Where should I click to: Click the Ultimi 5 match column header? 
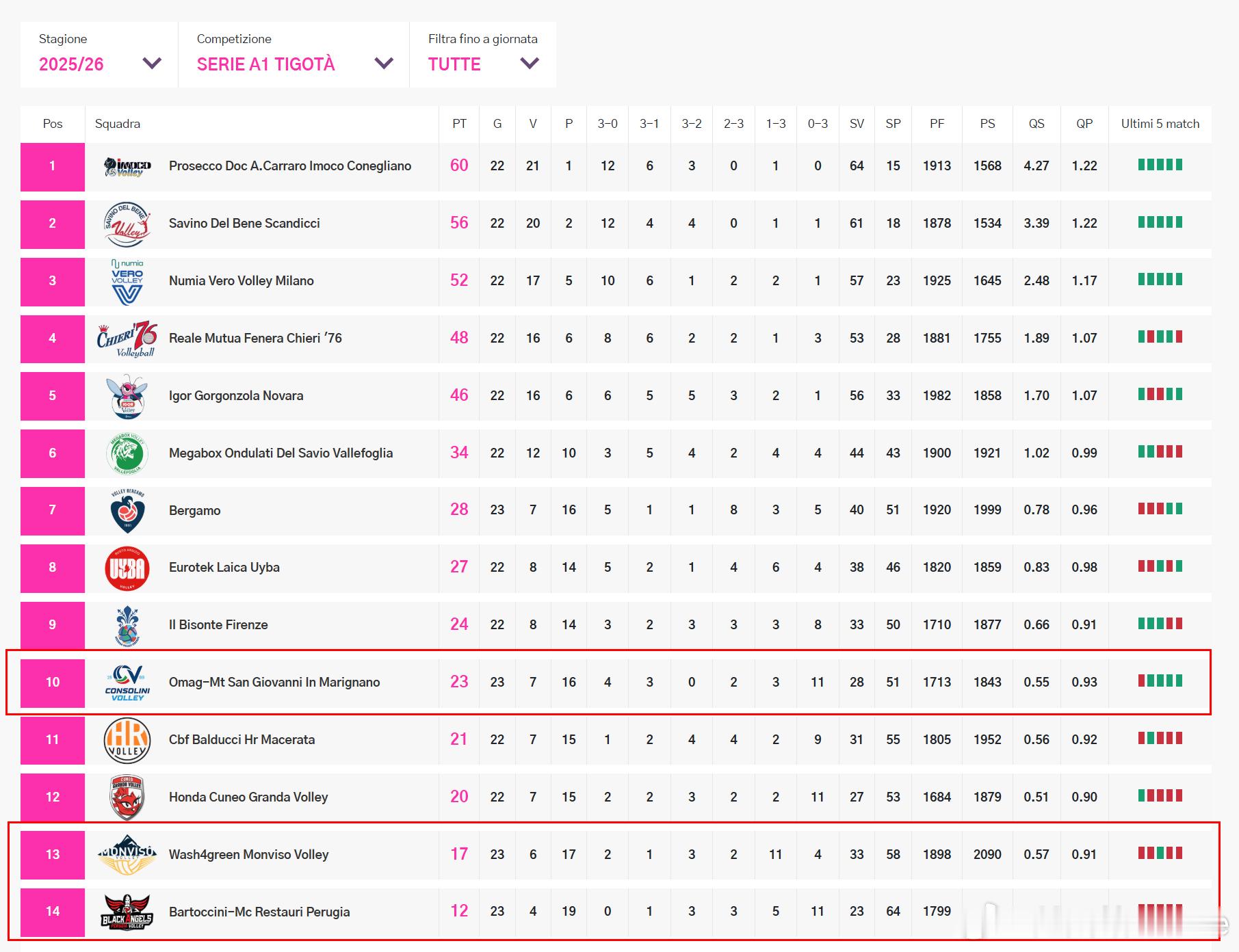1160,124
